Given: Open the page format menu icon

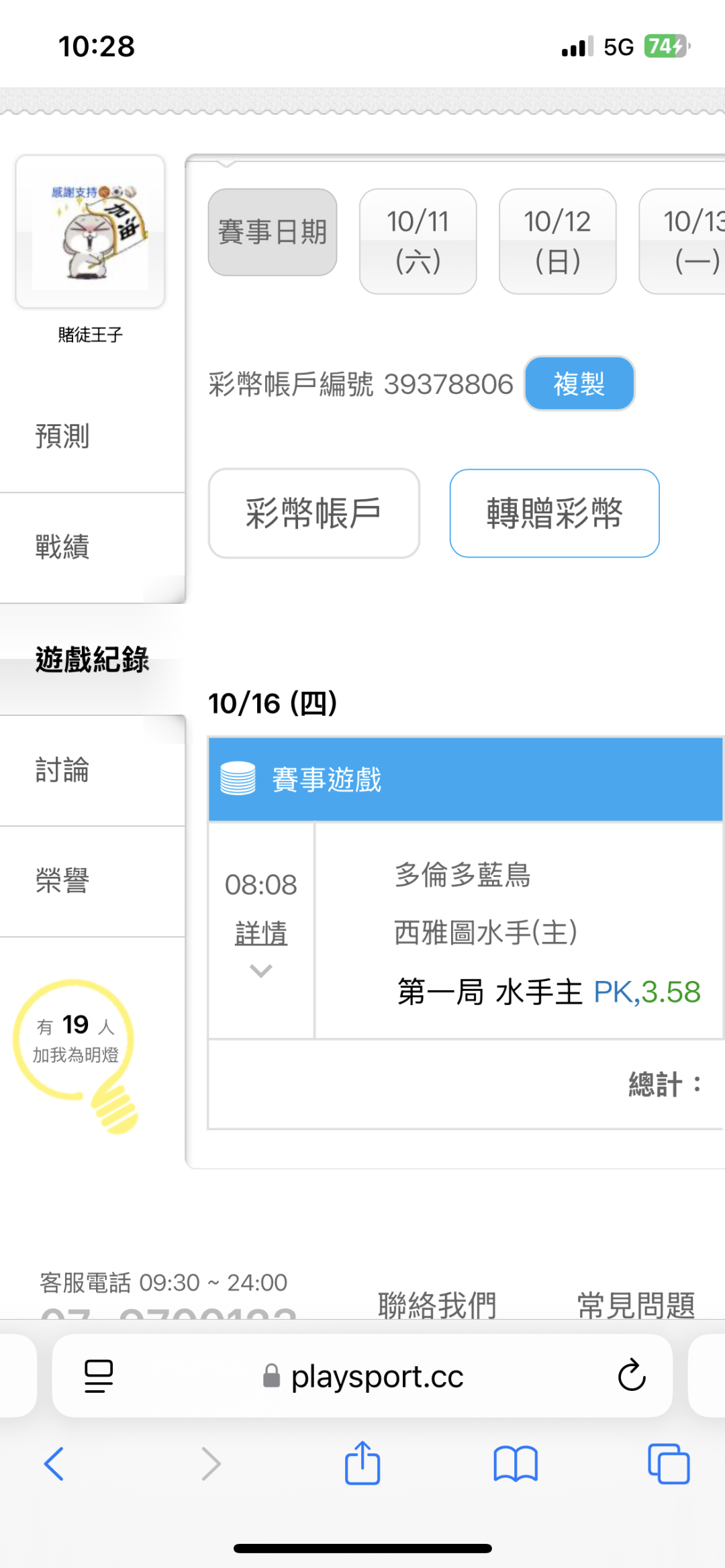Looking at the screenshot, I should pos(99,1375).
